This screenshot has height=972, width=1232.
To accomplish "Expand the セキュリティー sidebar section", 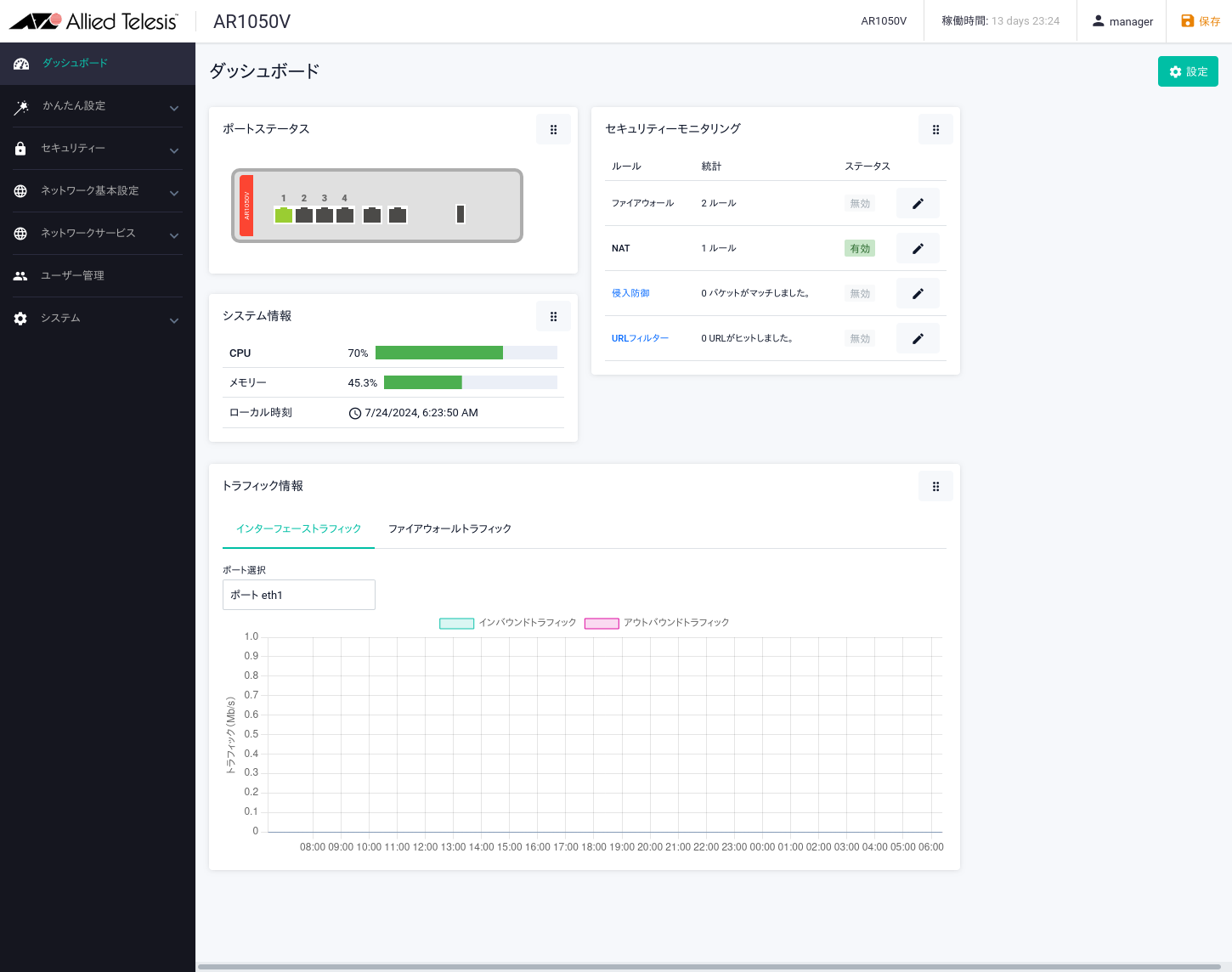I will pyautogui.click(x=98, y=149).
